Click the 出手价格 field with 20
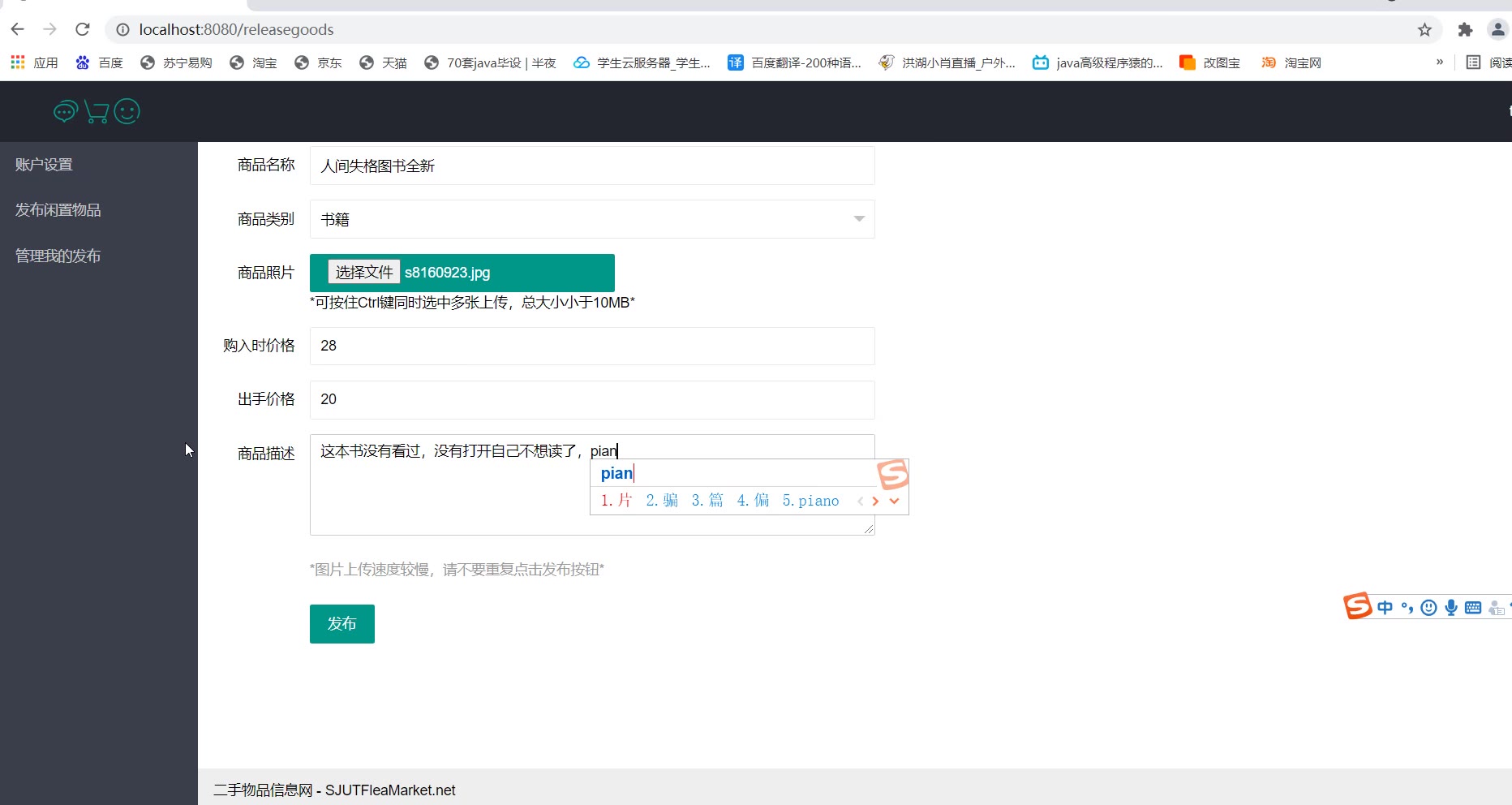 (592, 399)
